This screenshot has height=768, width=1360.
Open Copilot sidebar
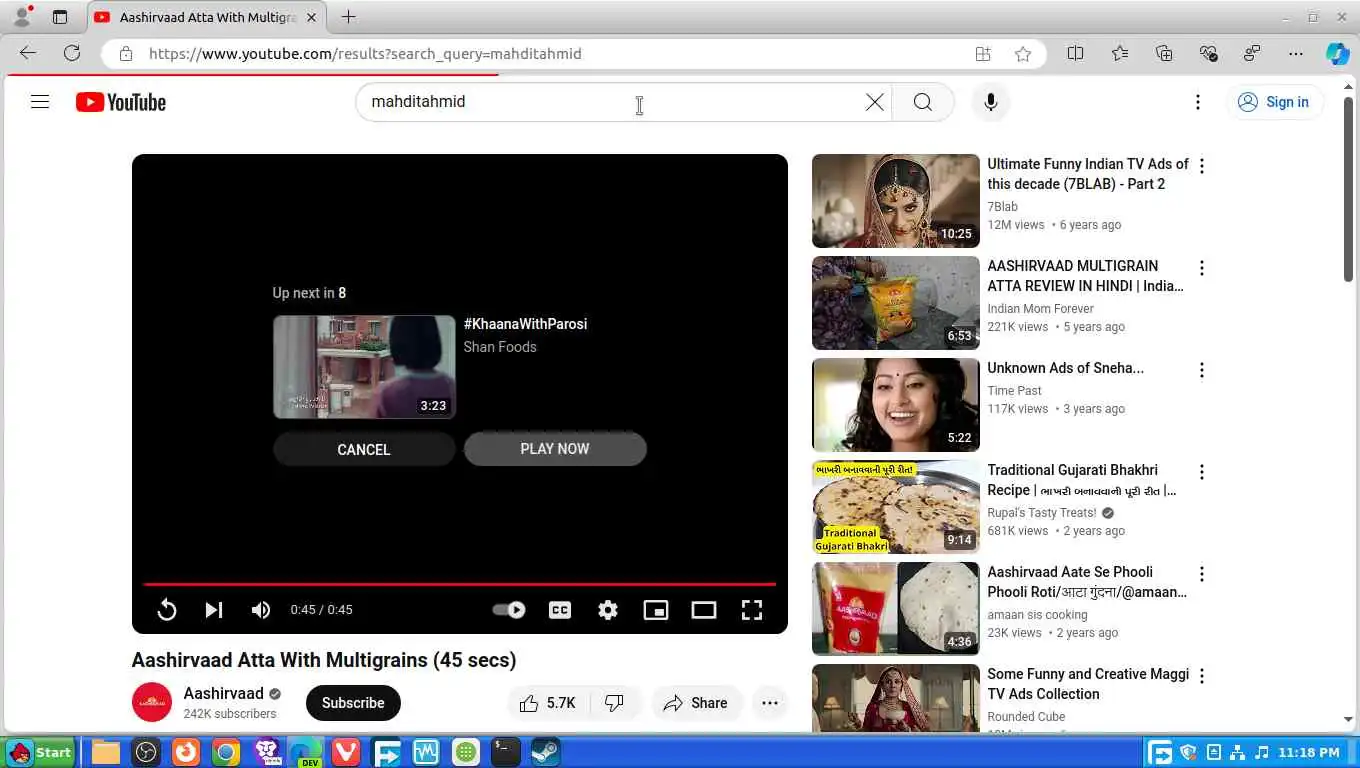point(1338,54)
